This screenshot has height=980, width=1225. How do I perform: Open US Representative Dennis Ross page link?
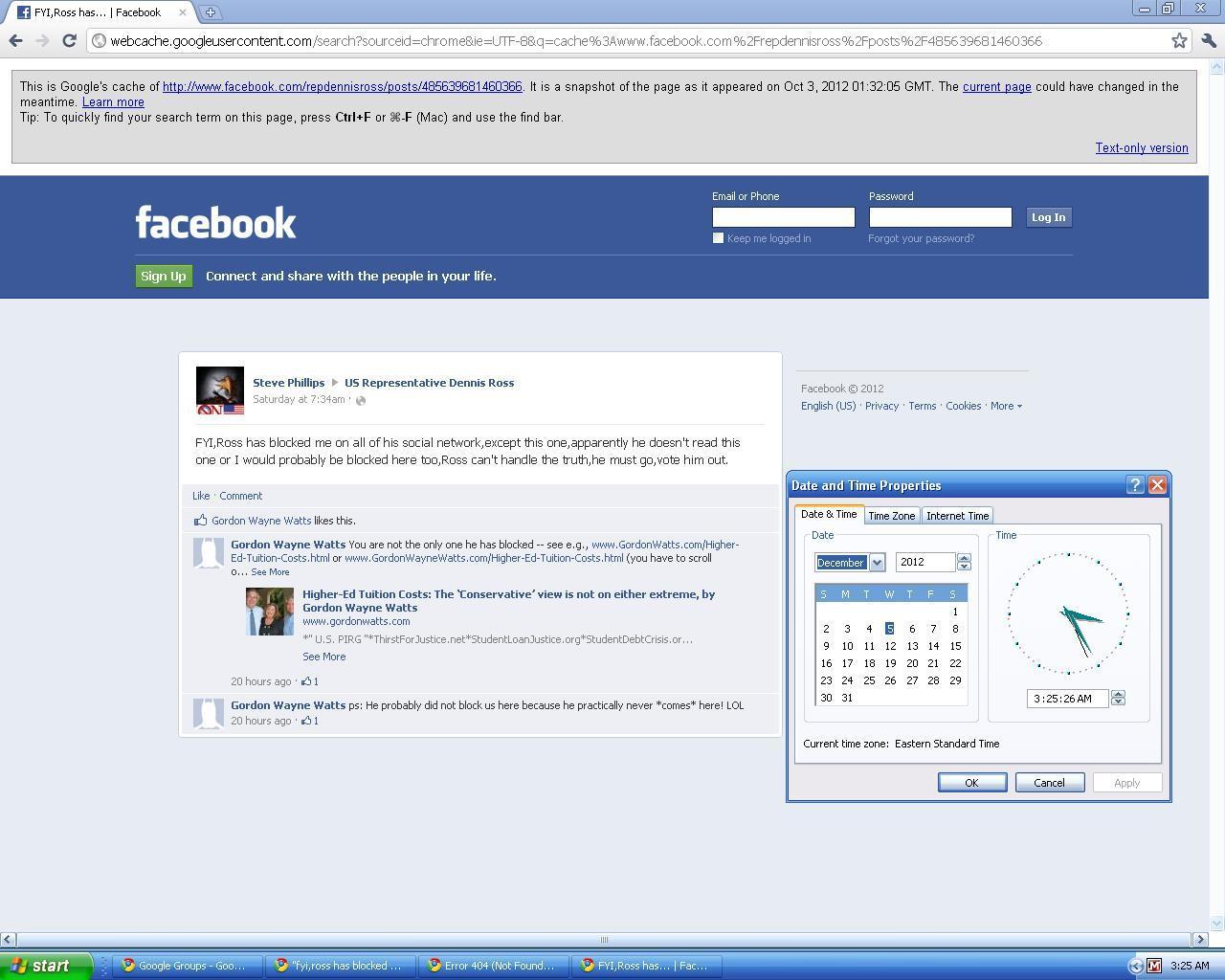point(429,383)
